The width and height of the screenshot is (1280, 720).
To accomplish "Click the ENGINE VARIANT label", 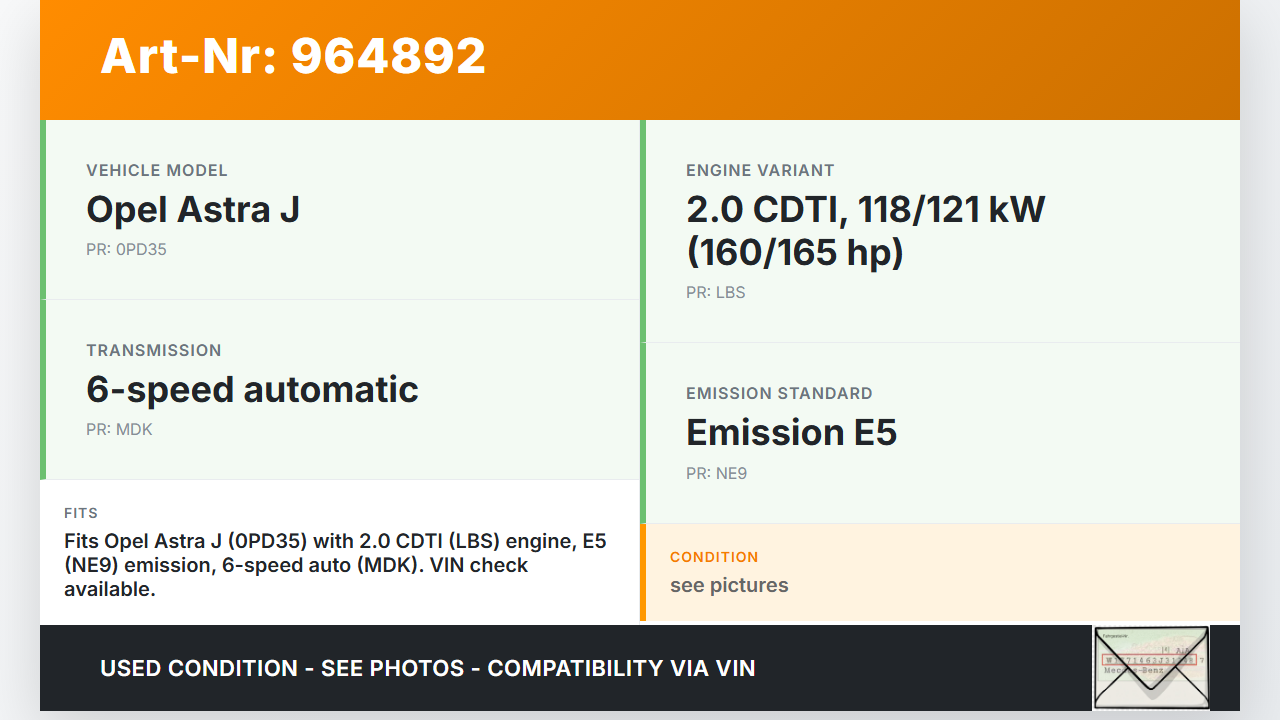I will [760, 171].
